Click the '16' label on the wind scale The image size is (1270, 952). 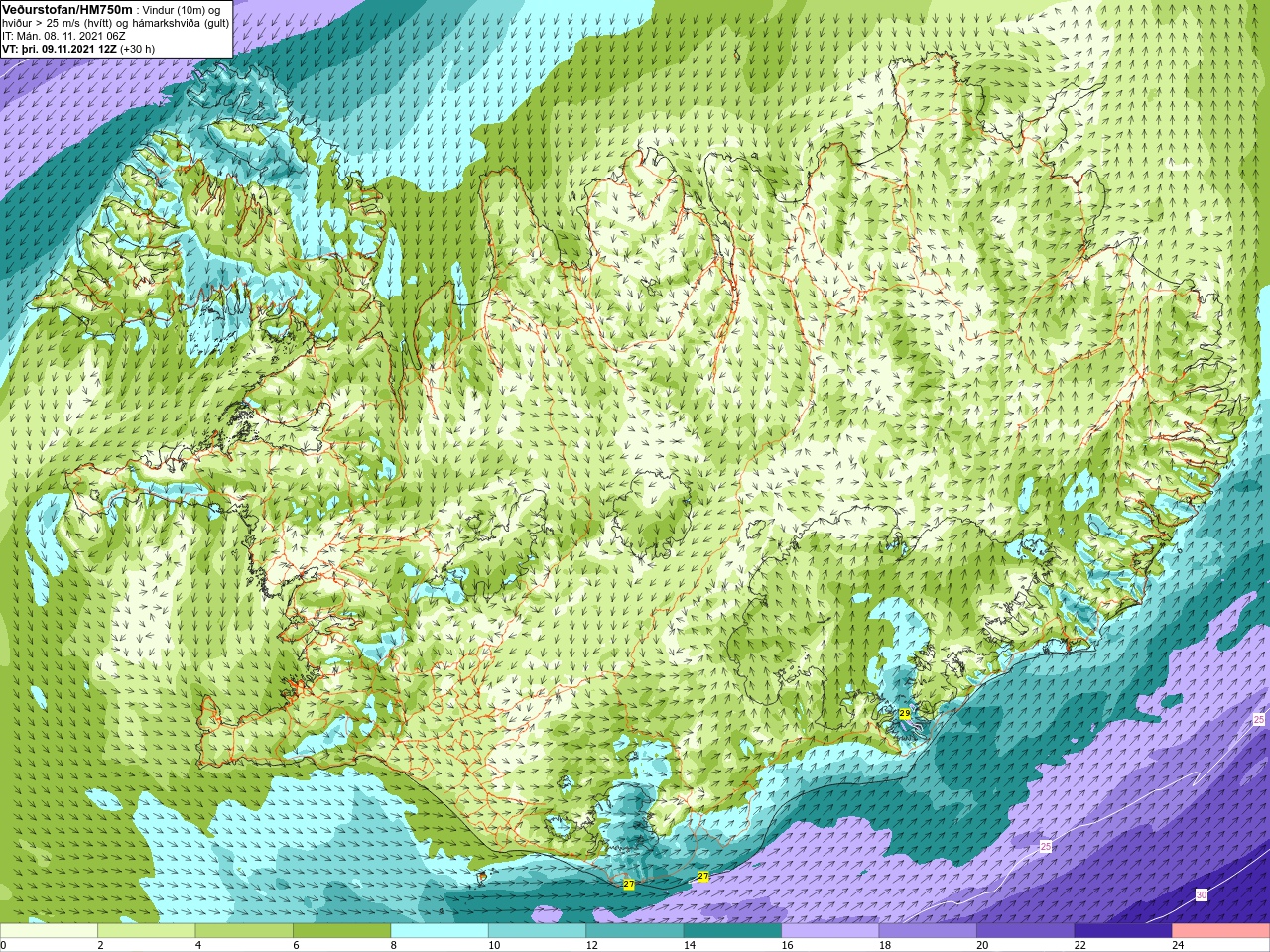[x=787, y=945]
